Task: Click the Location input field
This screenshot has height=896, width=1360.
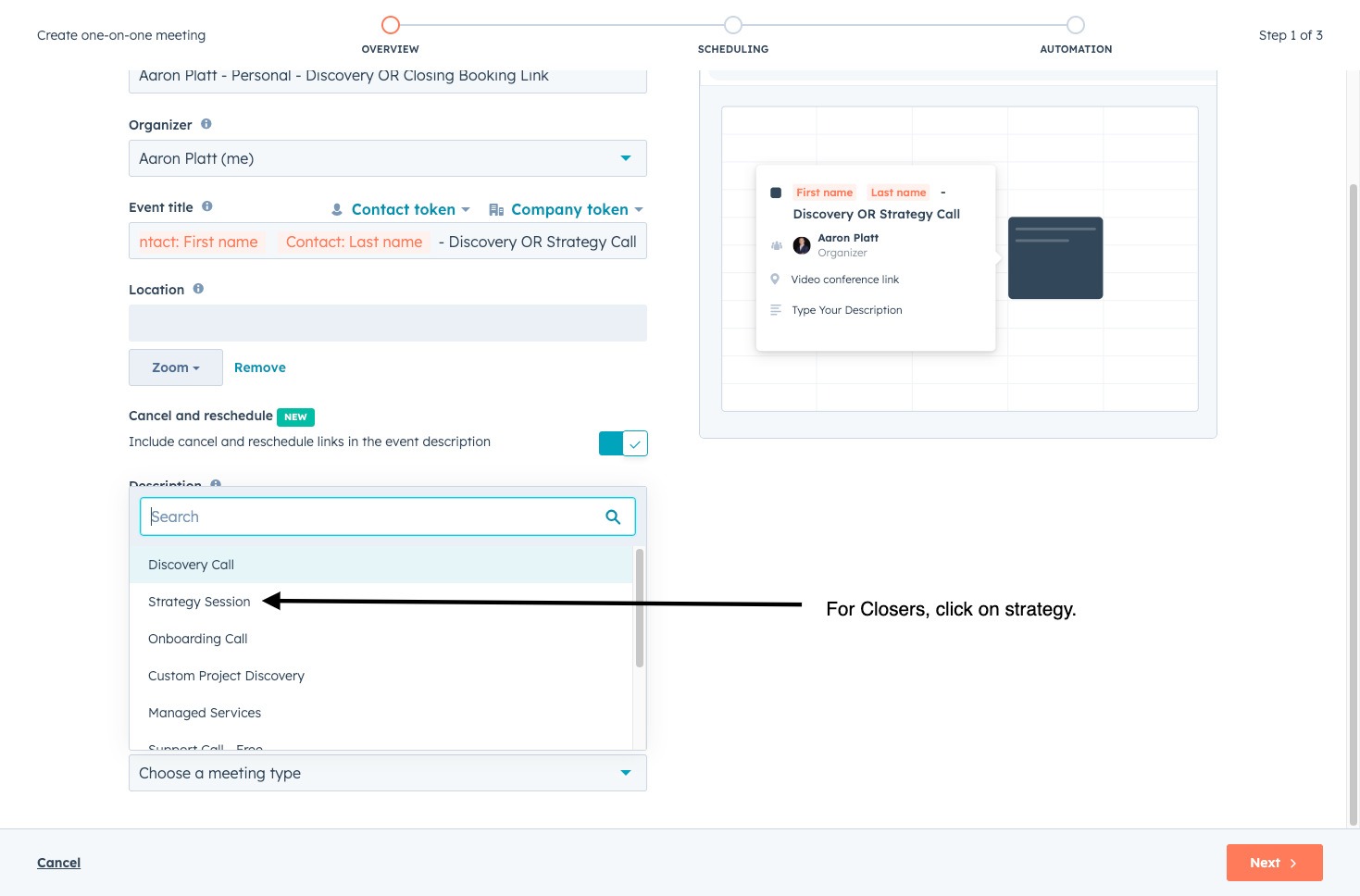Action: 388,323
